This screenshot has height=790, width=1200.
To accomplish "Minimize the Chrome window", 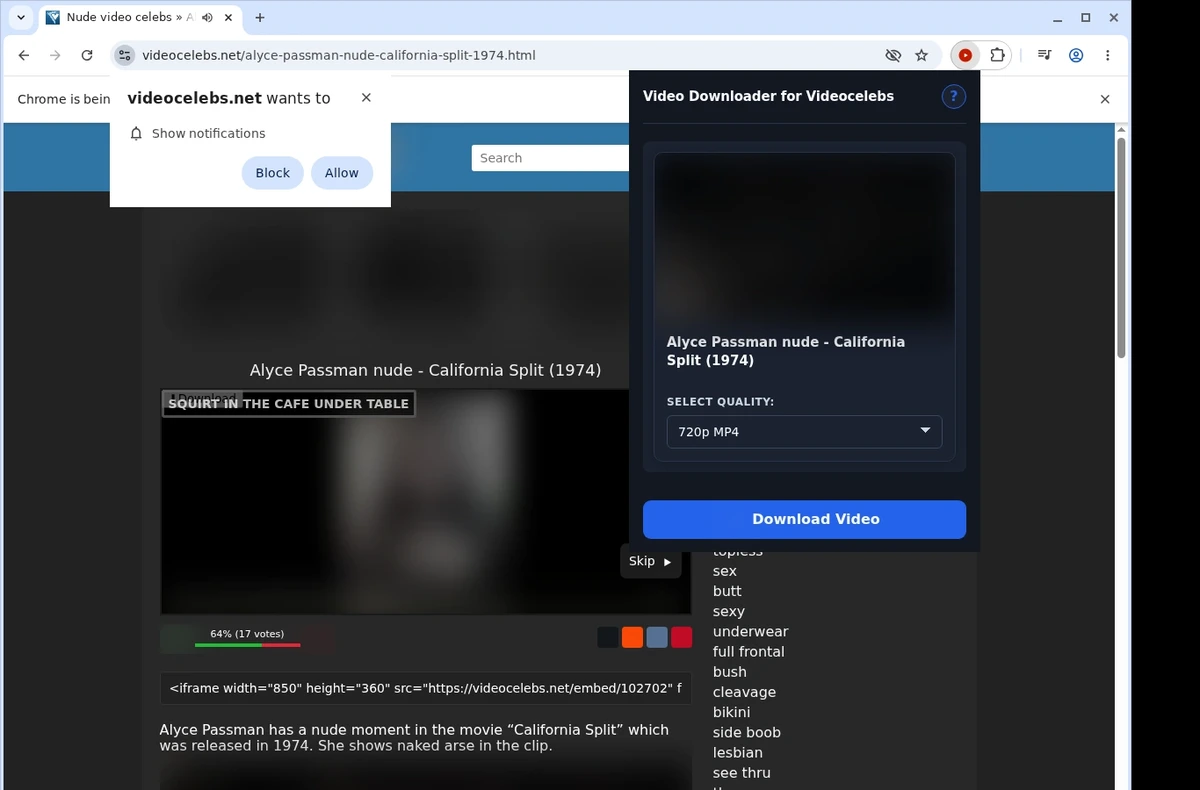I will pyautogui.click(x=1057, y=17).
